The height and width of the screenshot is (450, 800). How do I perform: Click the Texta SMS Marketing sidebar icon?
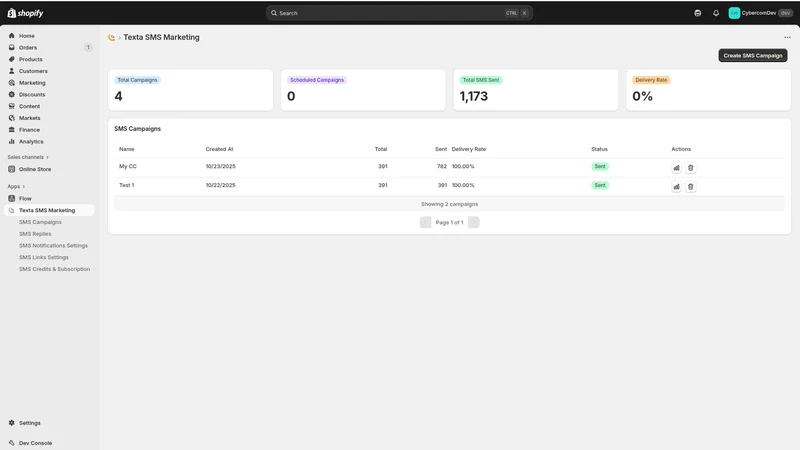[x=12, y=210]
